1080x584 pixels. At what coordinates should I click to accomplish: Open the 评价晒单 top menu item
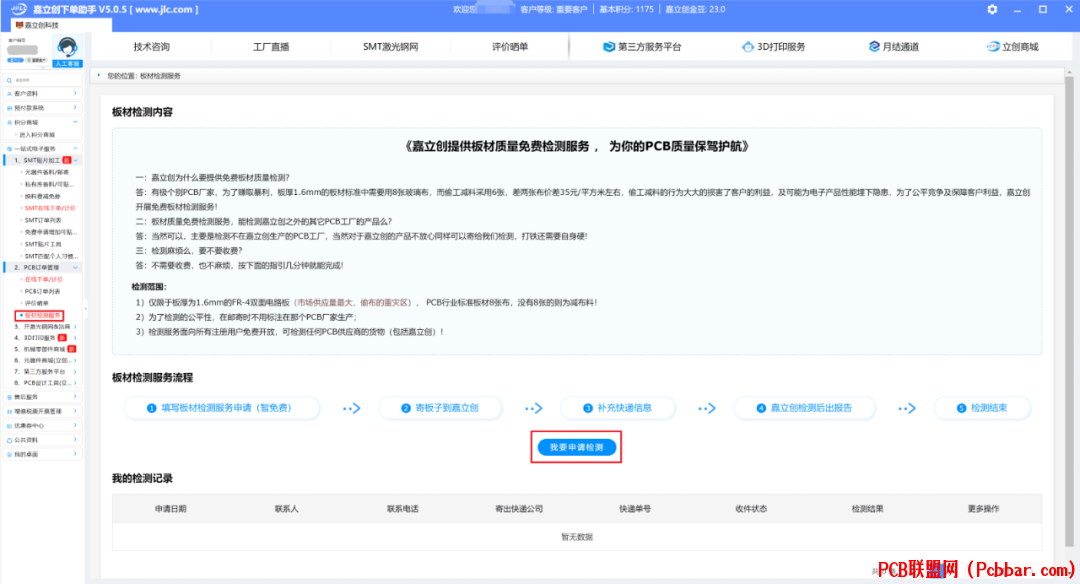pyautogui.click(x=510, y=47)
